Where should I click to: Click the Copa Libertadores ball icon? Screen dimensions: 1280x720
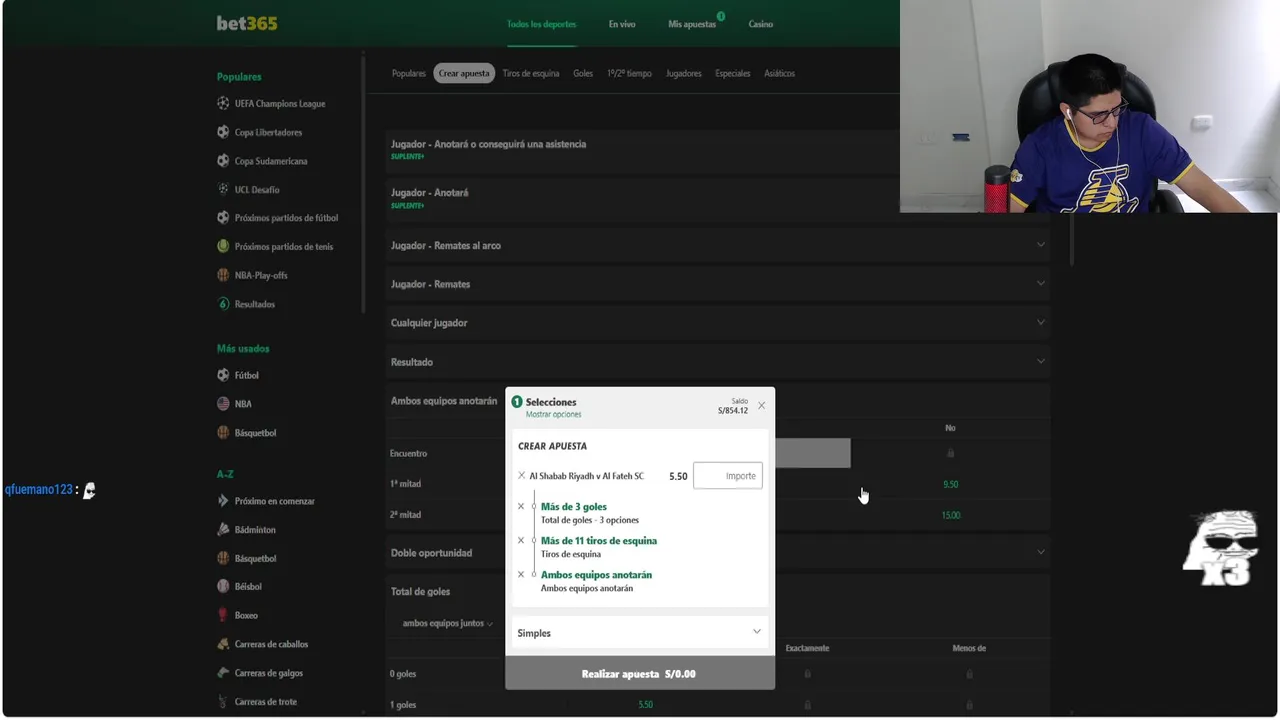(223, 132)
